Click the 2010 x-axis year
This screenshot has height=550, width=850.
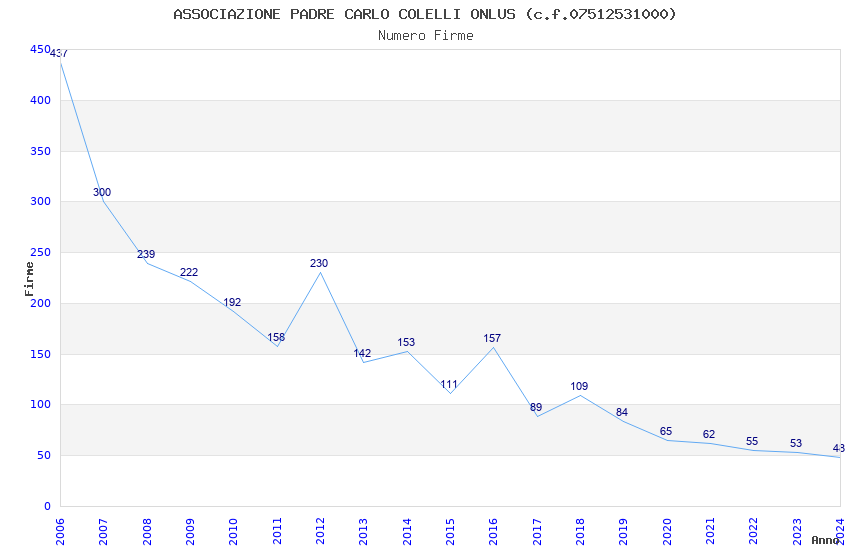pyautogui.click(x=233, y=532)
